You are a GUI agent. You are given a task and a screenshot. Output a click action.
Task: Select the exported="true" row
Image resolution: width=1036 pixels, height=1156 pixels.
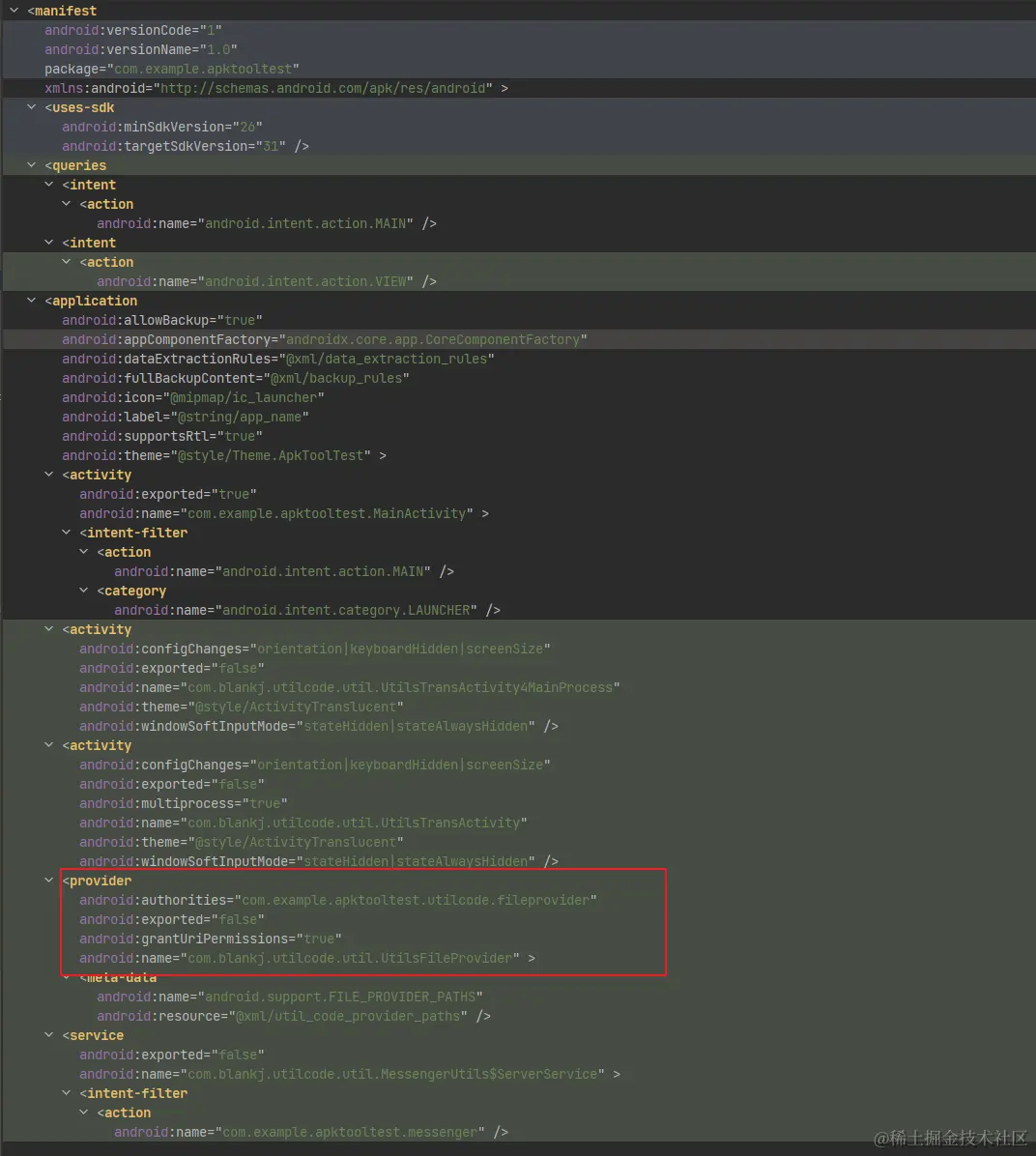[x=518, y=494]
